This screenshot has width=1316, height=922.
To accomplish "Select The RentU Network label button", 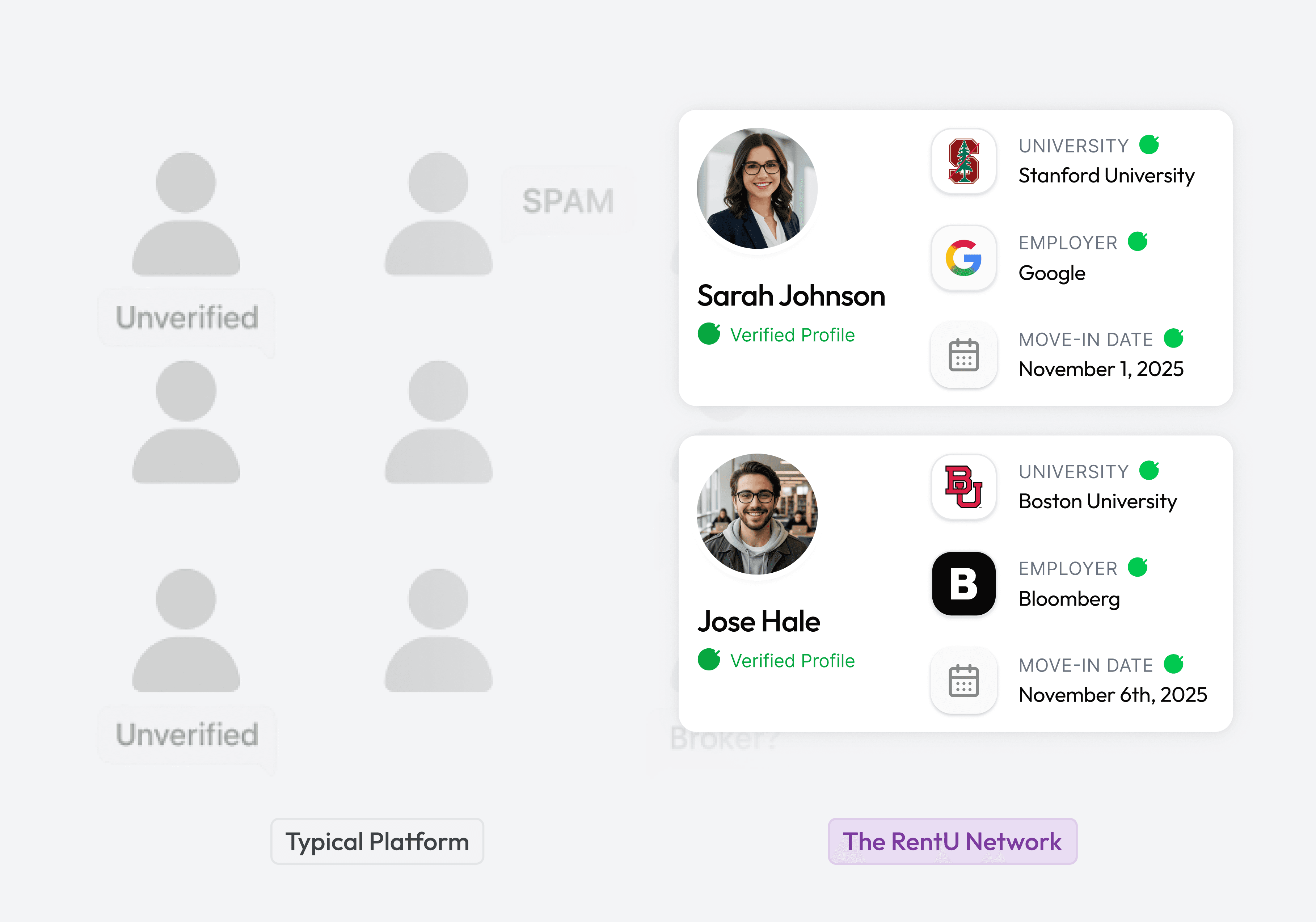I will pos(952,841).
